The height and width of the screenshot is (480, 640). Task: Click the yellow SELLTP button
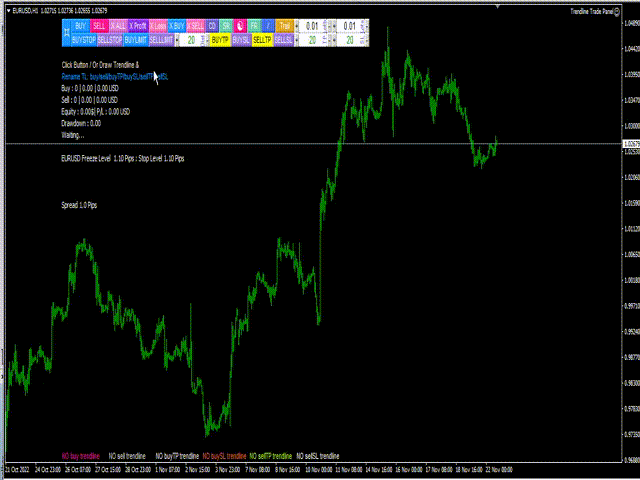pyautogui.click(x=262, y=40)
